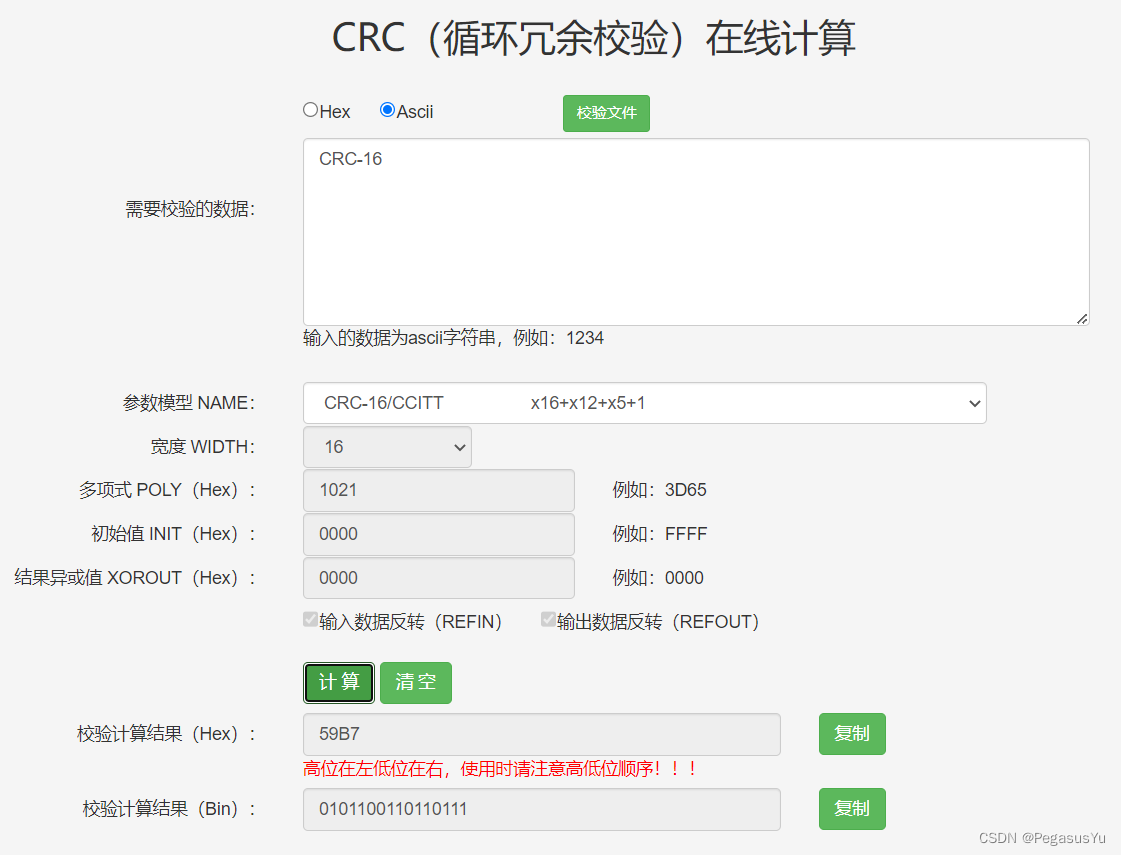The width and height of the screenshot is (1121, 855).
Task: Click the 校验文件 file verification button
Action: [606, 113]
